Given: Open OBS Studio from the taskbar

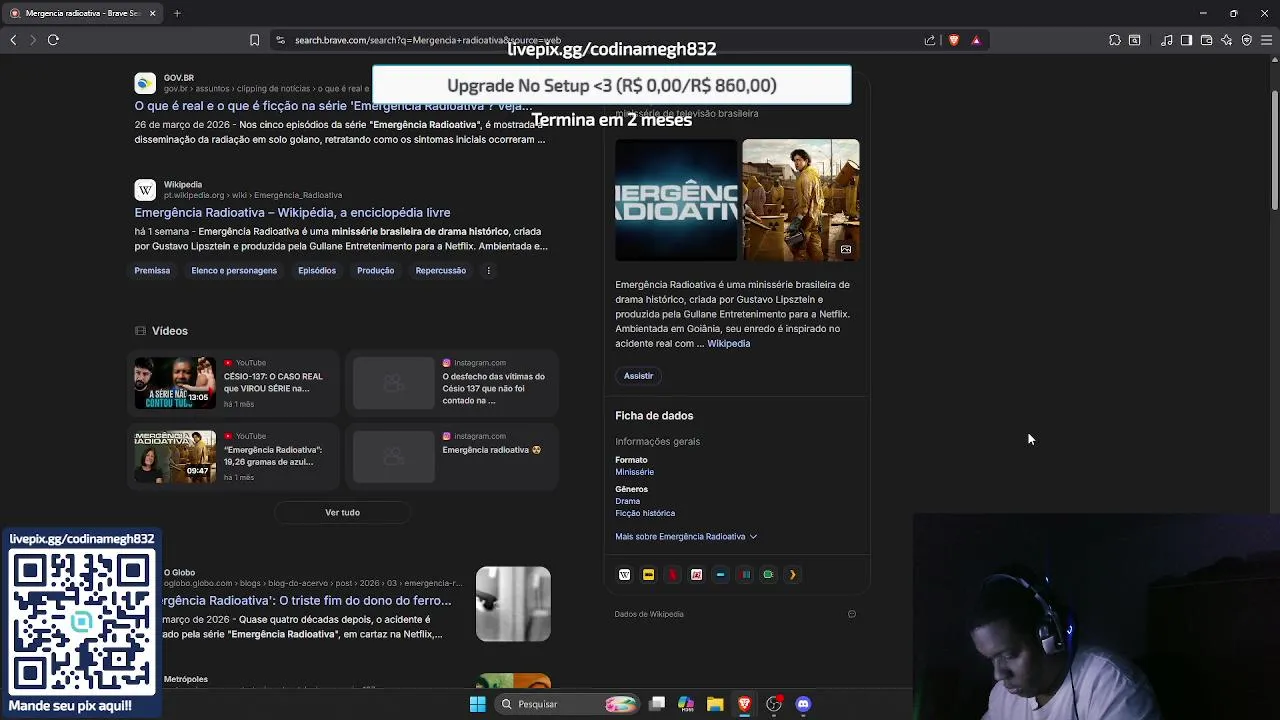Looking at the screenshot, I should click(x=774, y=704).
